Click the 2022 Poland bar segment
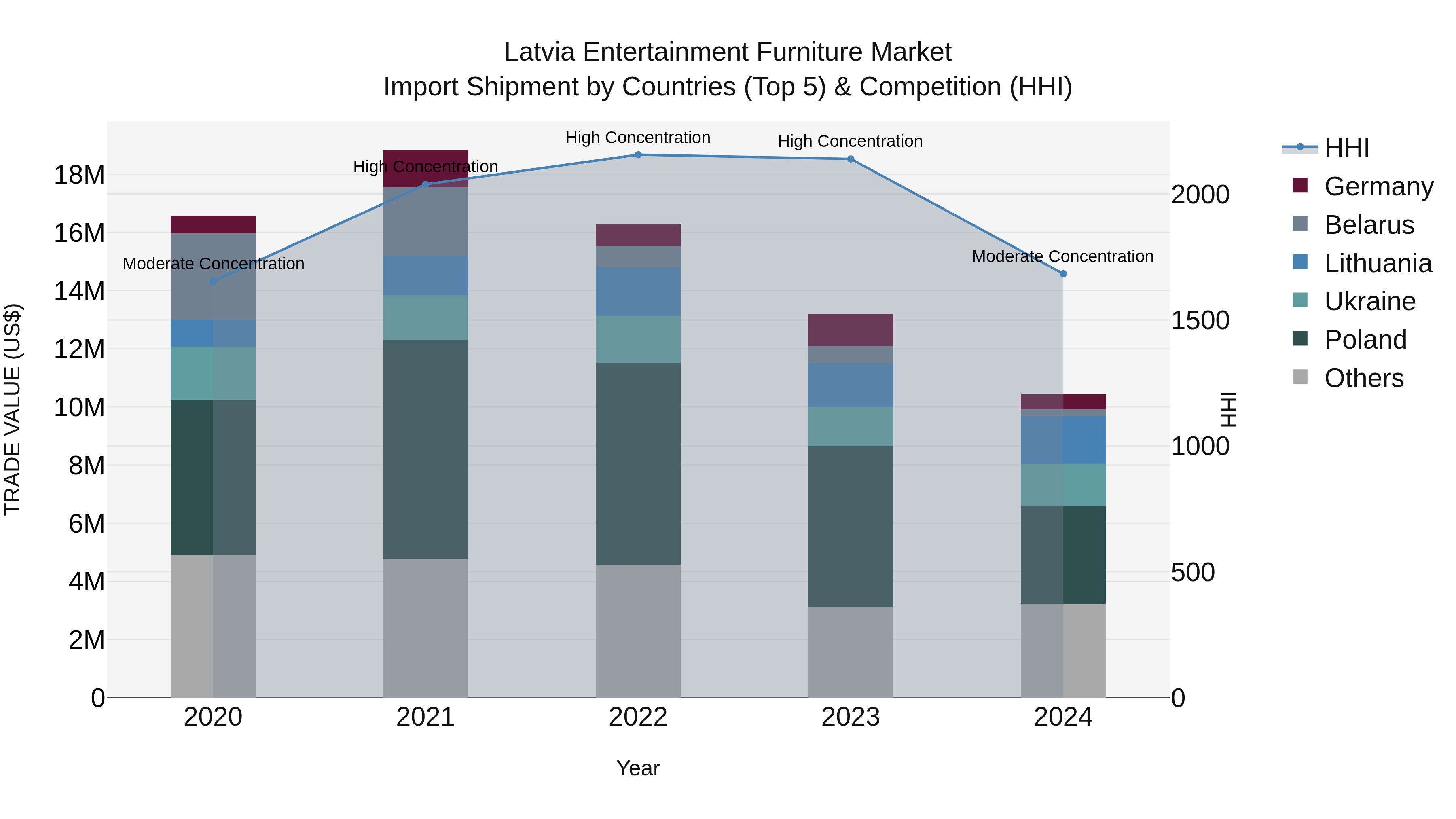 pos(638,463)
